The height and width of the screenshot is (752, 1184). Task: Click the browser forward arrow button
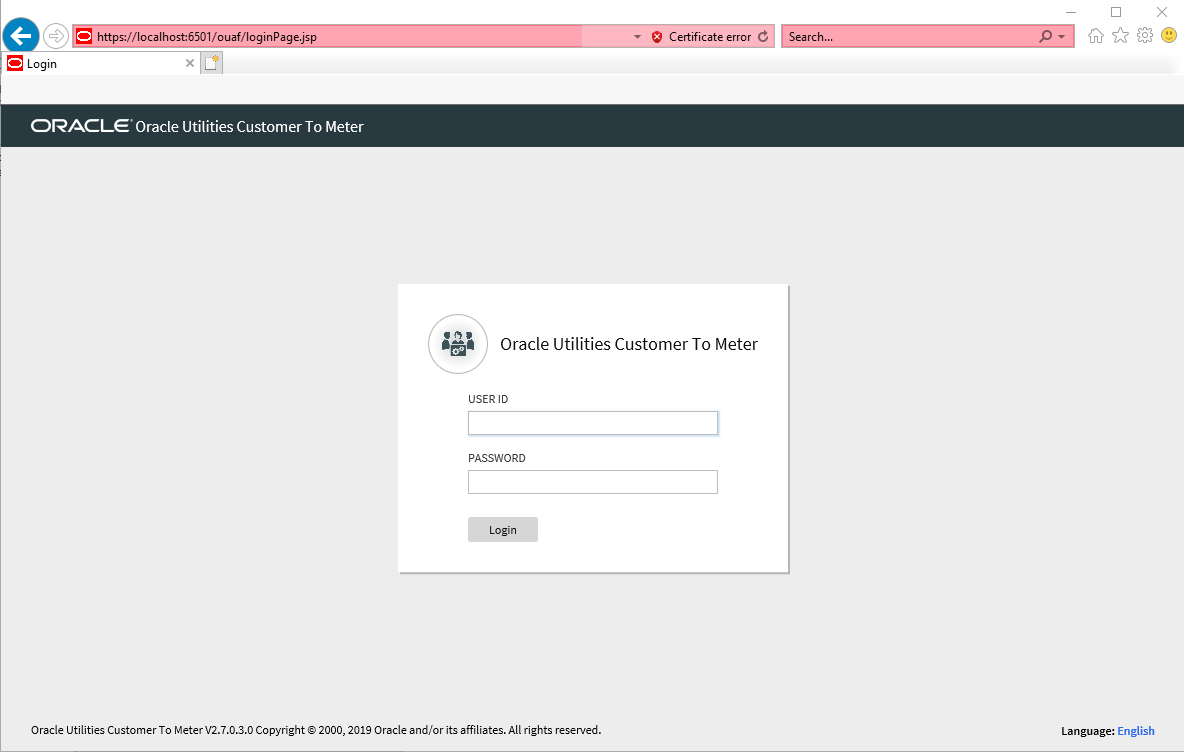click(x=56, y=36)
